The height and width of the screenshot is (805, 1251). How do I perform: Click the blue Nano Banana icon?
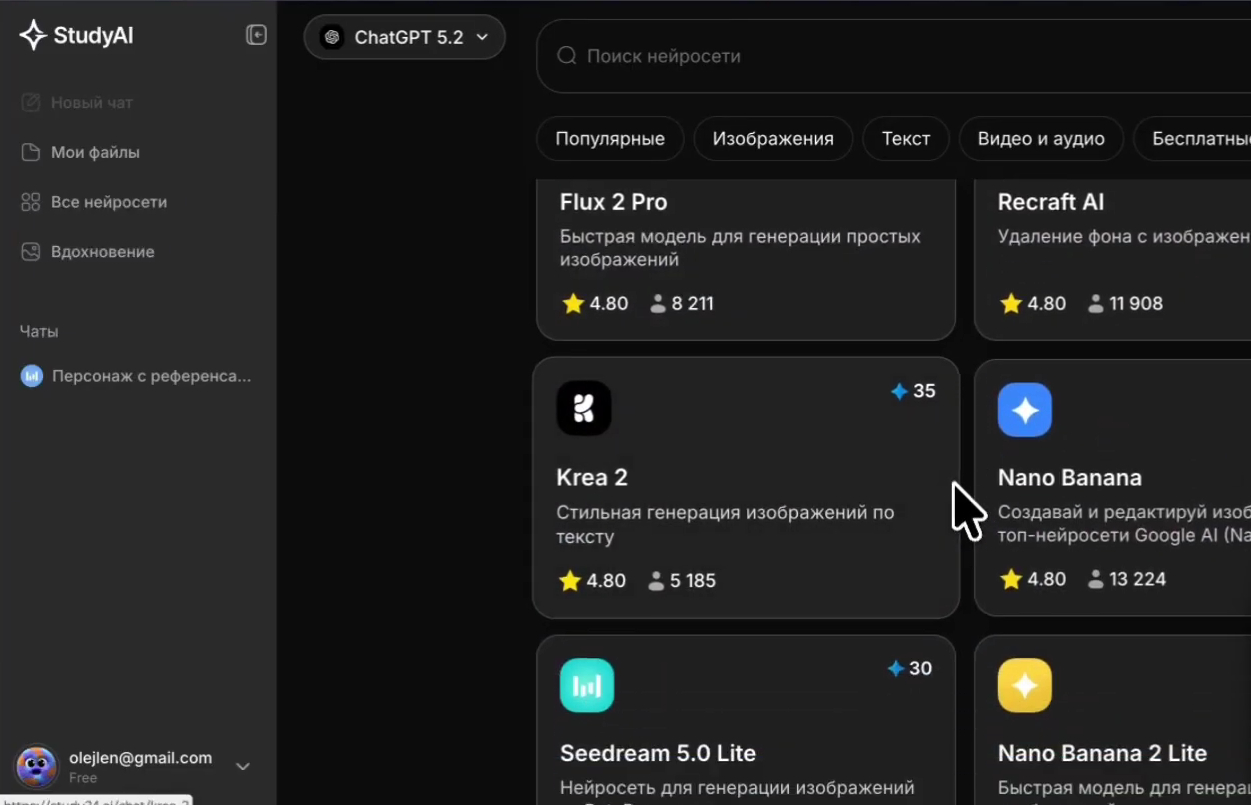point(1025,409)
